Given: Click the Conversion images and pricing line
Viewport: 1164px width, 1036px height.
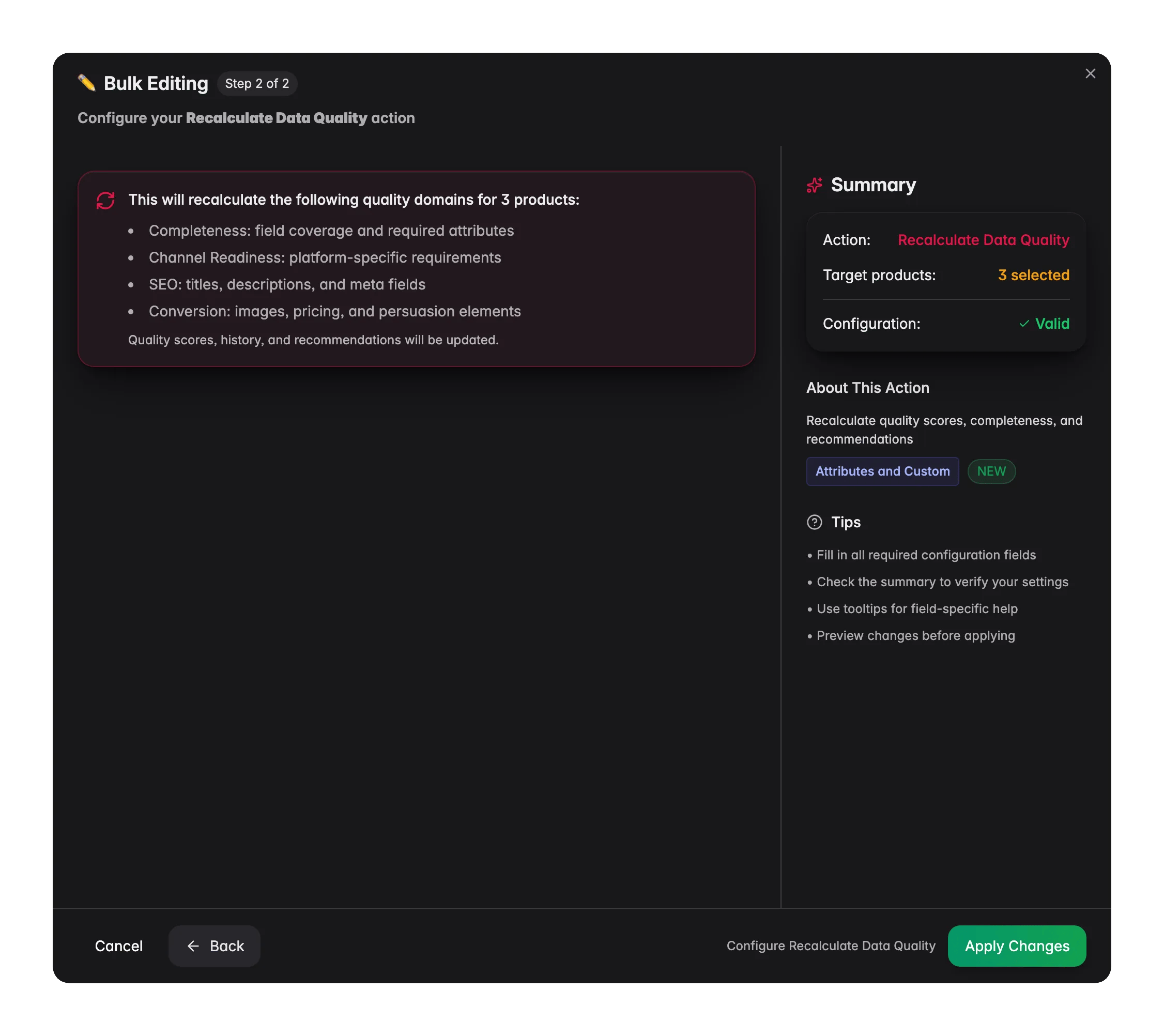Looking at the screenshot, I should (334, 311).
